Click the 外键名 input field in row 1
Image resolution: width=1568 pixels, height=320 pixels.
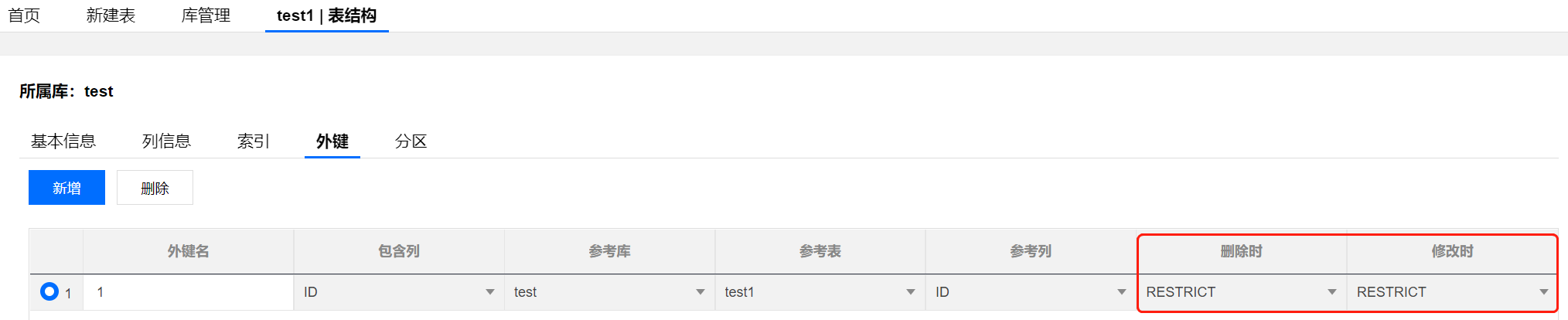pos(188,292)
